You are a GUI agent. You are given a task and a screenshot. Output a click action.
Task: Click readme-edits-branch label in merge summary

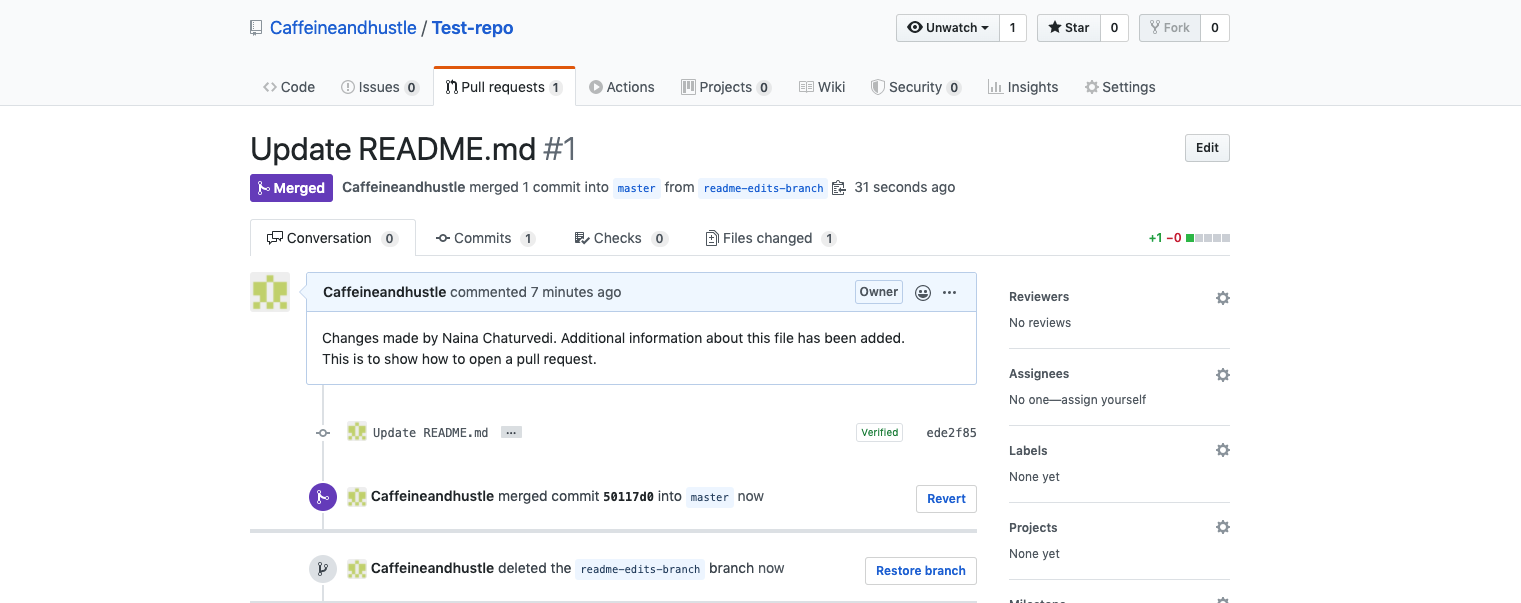(x=764, y=188)
